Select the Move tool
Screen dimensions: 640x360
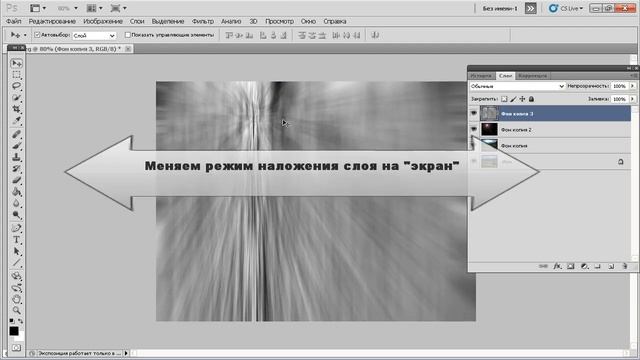(x=16, y=63)
